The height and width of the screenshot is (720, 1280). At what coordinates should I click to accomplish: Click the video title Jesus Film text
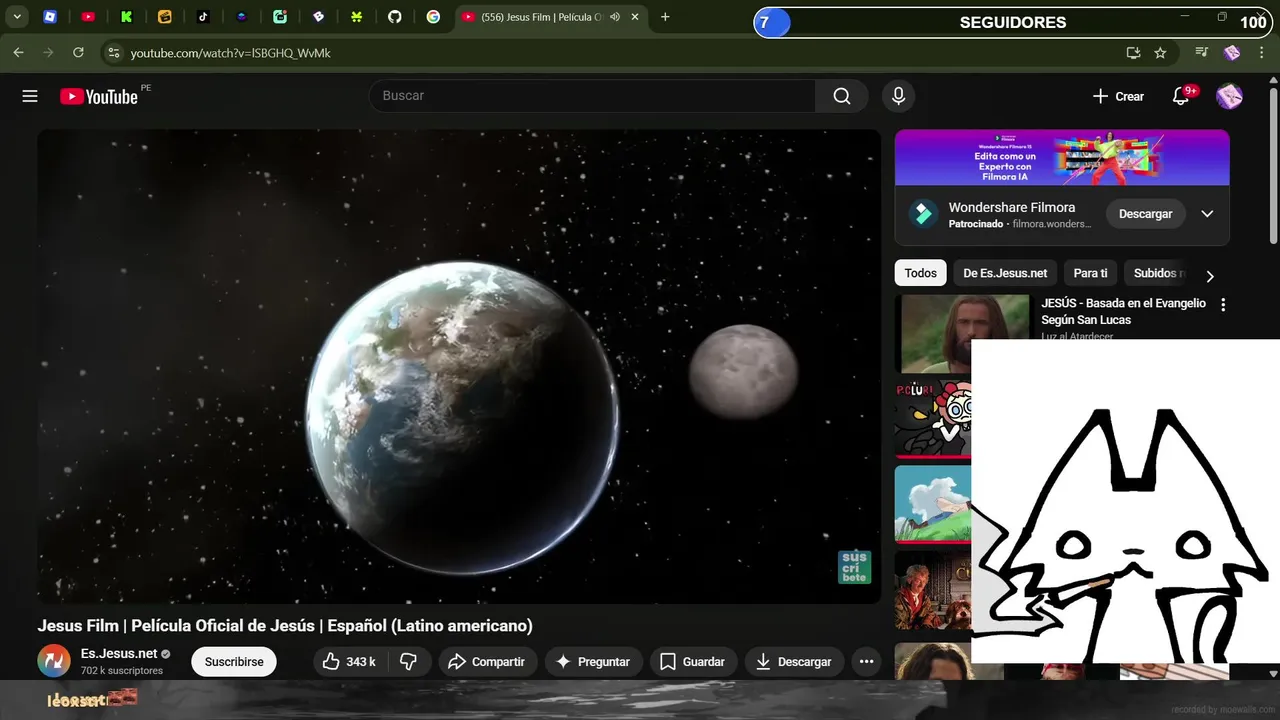point(285,626)
